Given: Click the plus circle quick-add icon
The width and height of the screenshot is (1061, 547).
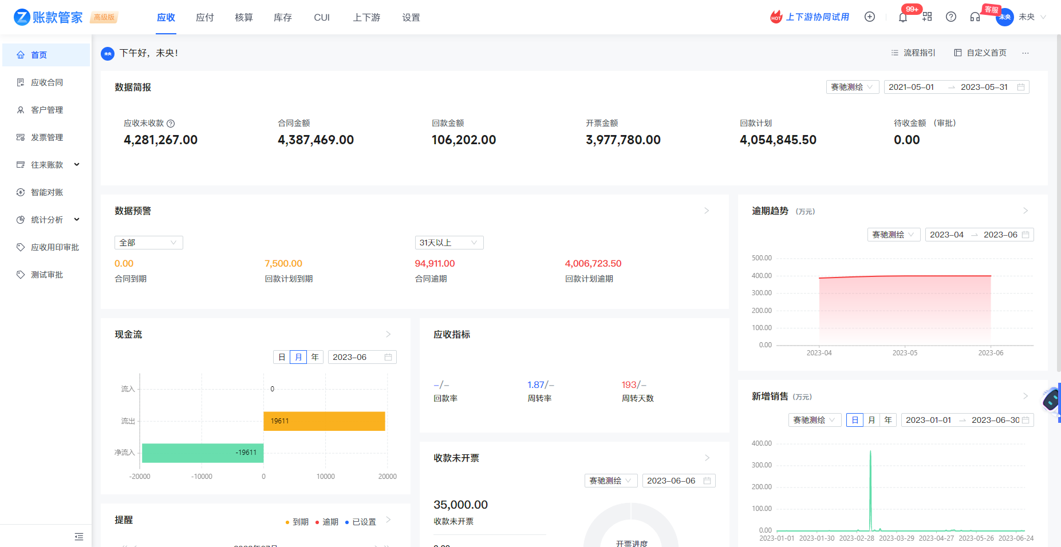Looking at the screenshot, I should (870, 17).
